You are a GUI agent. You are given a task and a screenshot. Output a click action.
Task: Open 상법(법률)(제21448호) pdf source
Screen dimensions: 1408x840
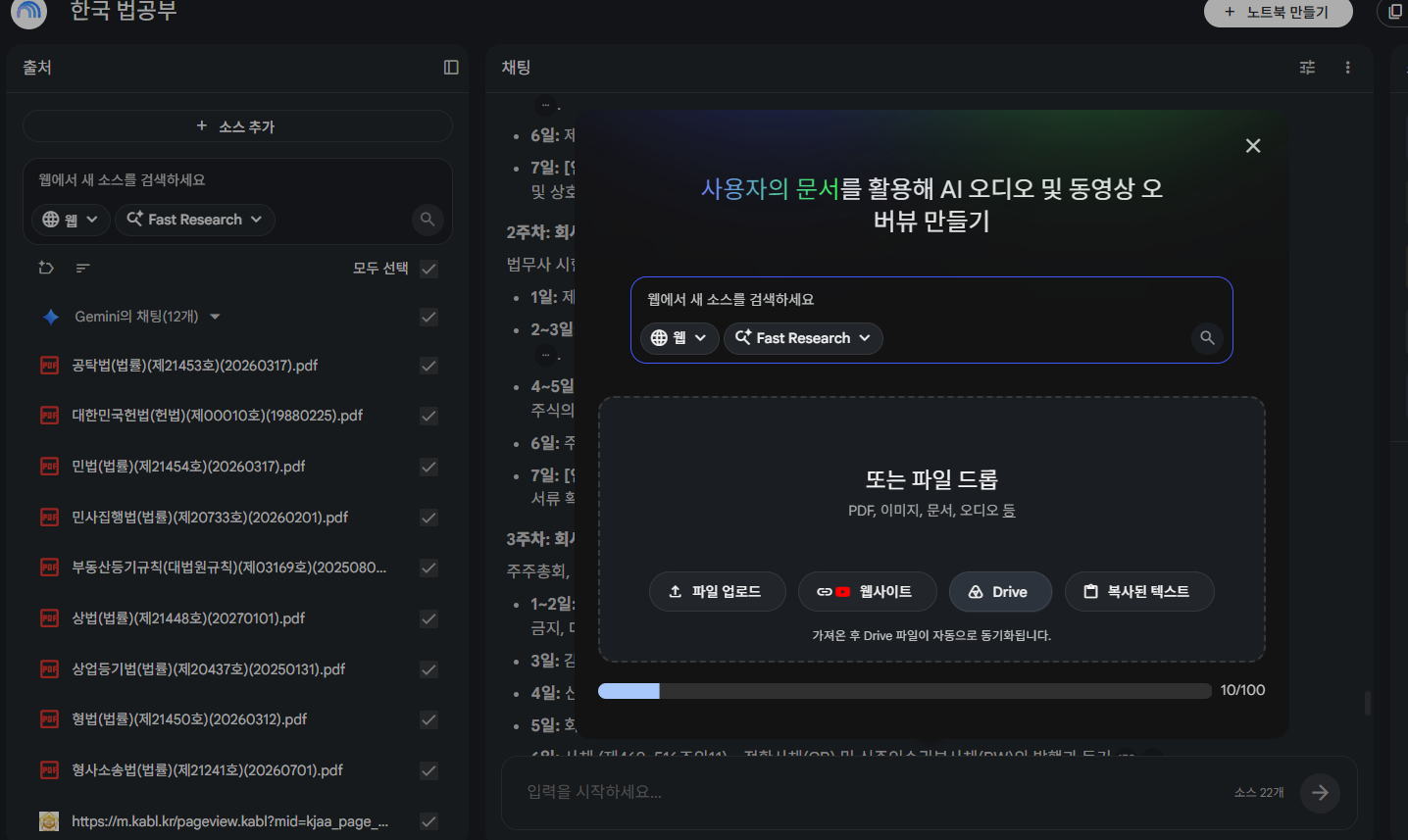tap(188, 618)
